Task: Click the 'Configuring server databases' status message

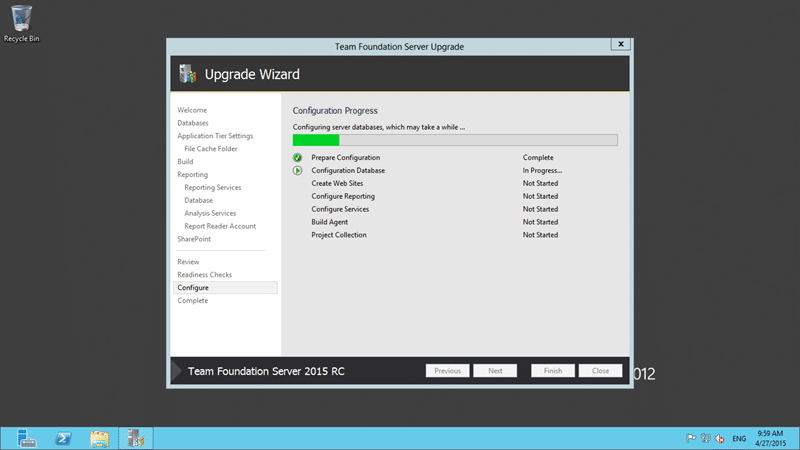Action: pos(379,127)
